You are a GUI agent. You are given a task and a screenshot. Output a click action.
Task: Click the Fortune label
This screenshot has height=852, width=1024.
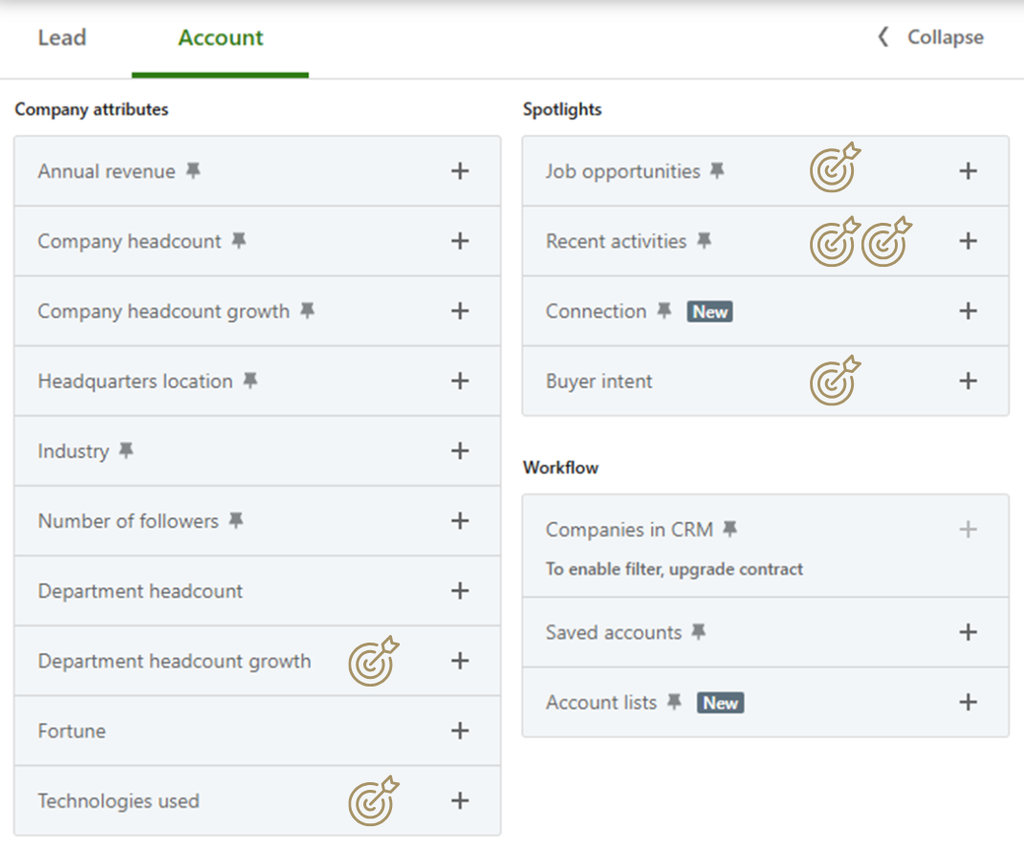pyautogui.click(x=72, y=731)
